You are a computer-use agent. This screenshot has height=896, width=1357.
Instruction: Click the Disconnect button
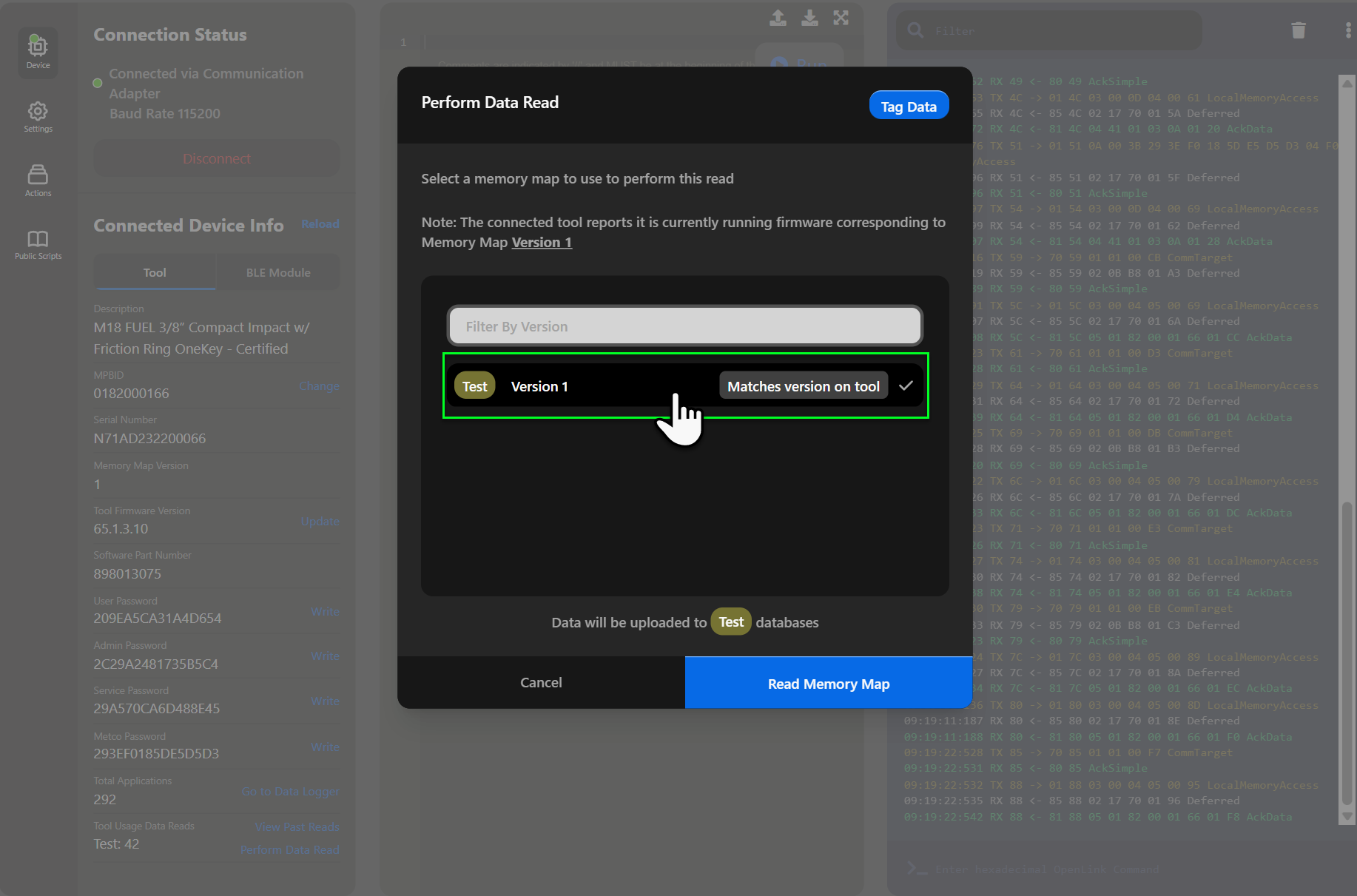217,158
